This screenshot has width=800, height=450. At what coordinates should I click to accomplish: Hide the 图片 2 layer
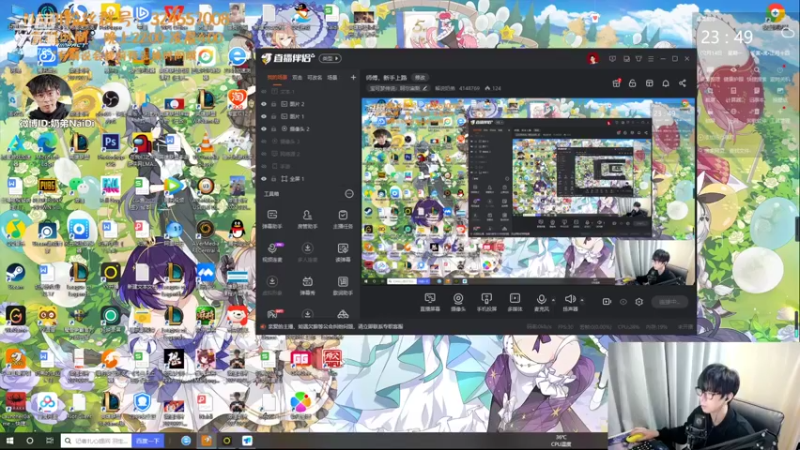pyautogui.click(x=264, y=104)
